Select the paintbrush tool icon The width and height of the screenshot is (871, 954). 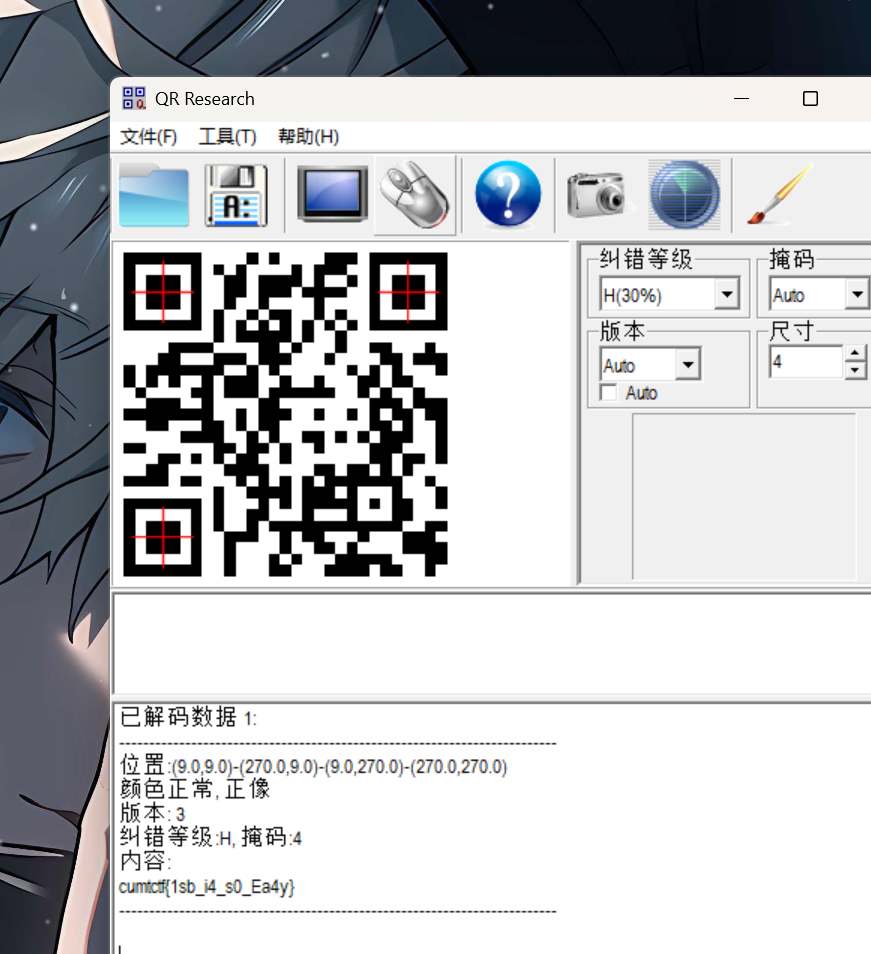click(x=778, y=195)
